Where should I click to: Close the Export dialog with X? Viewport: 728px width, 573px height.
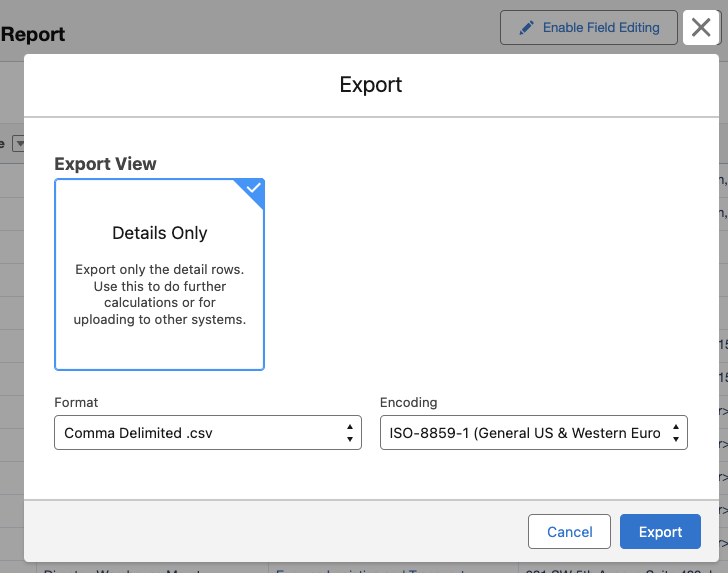pos(701,27)
